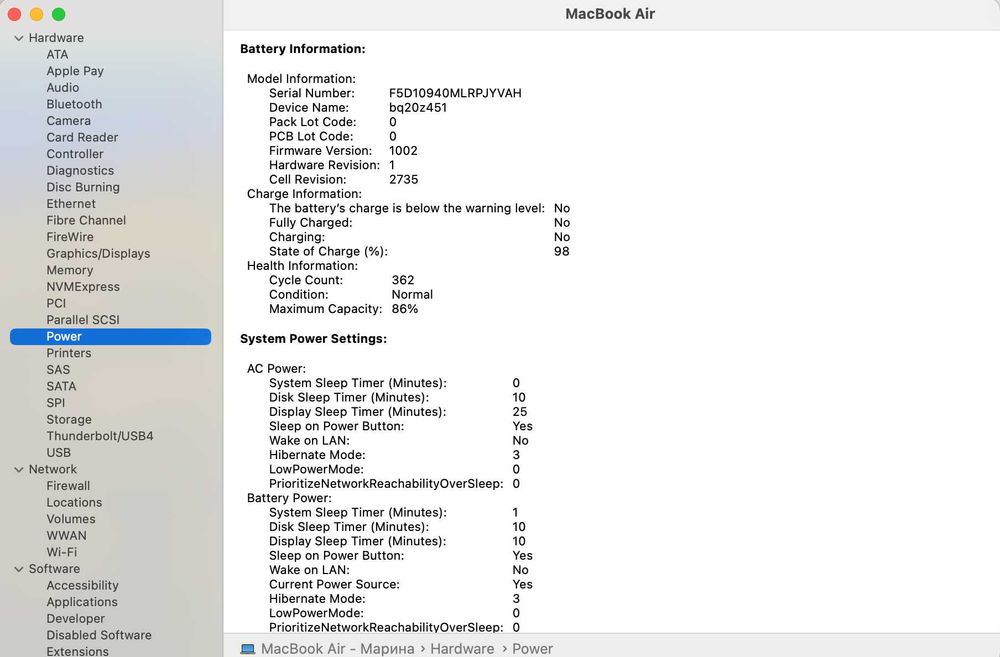Select SAS in the sidebar
This screenshot has height=657, width=1000.
point(58,370)
